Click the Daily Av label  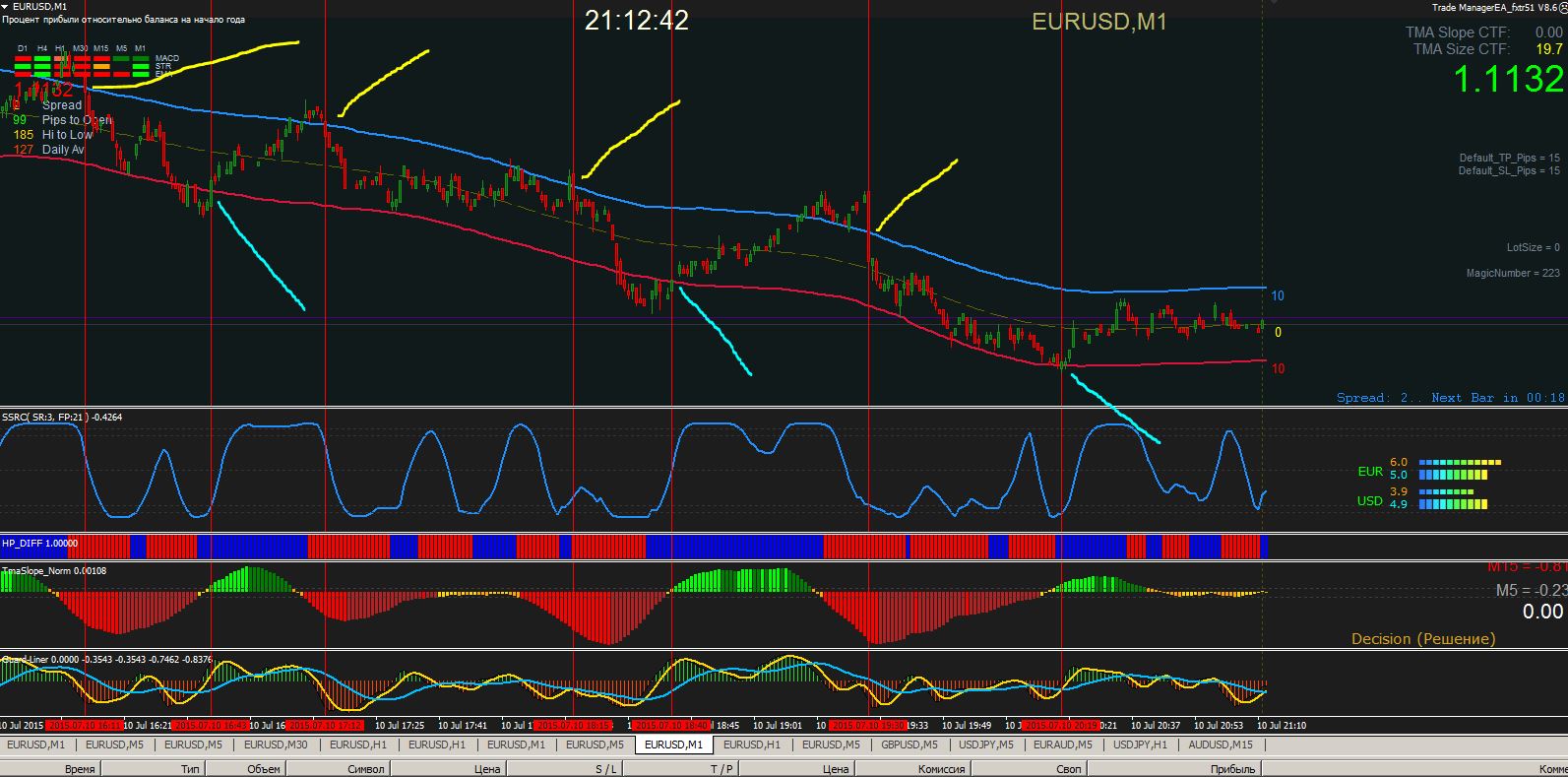click(x=63, y=150)
